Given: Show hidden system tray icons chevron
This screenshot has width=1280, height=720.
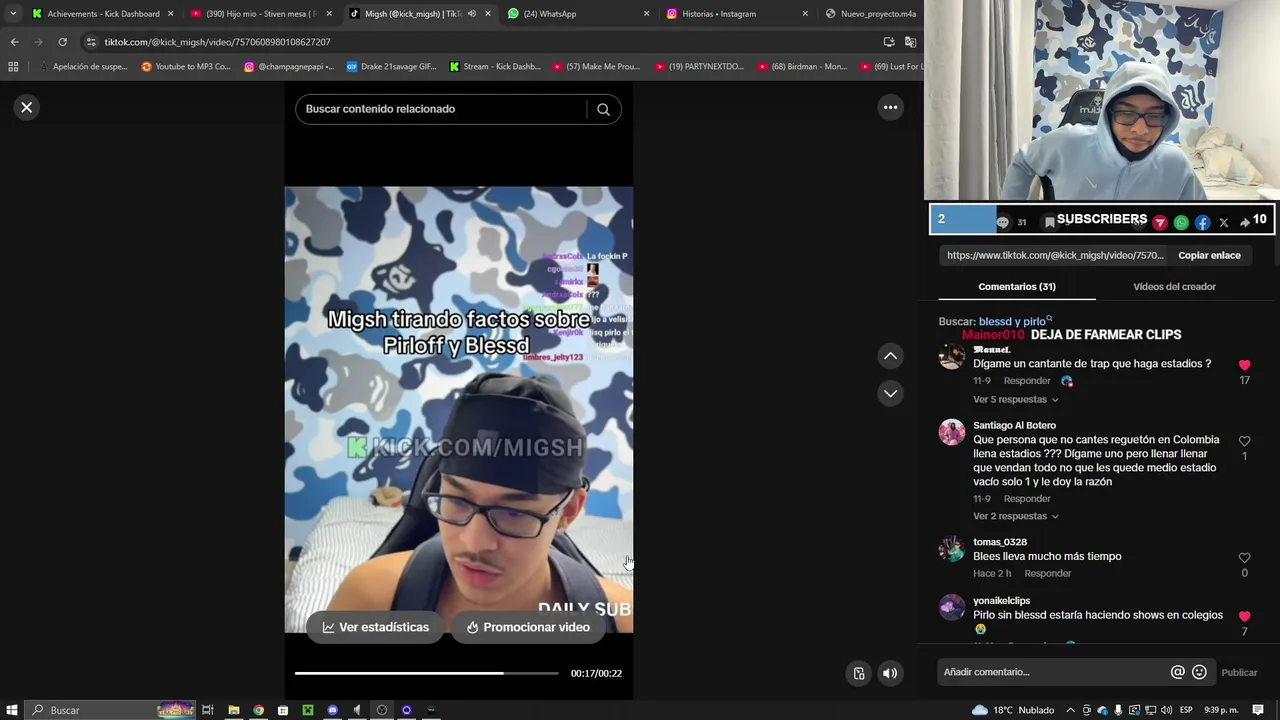Looking at the screenshot, I should pyautogui.click(x=1070, y=710).
